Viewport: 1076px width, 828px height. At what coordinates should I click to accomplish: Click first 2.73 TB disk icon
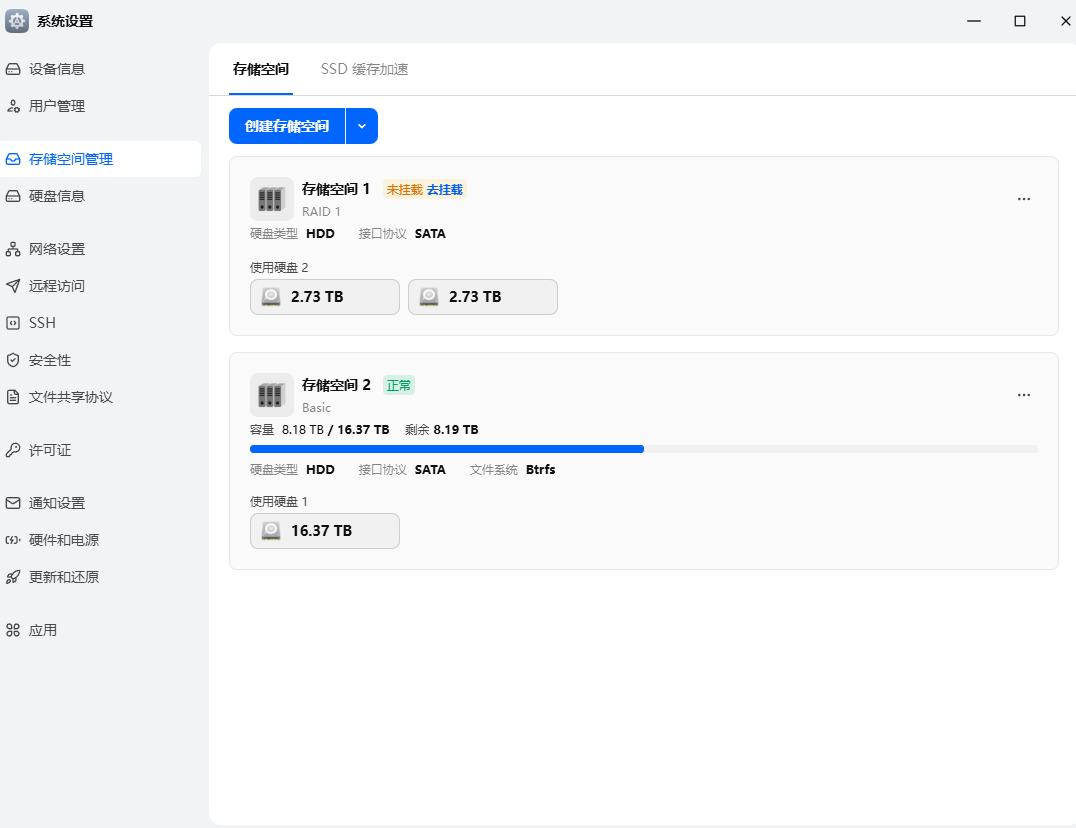(271, 297)
